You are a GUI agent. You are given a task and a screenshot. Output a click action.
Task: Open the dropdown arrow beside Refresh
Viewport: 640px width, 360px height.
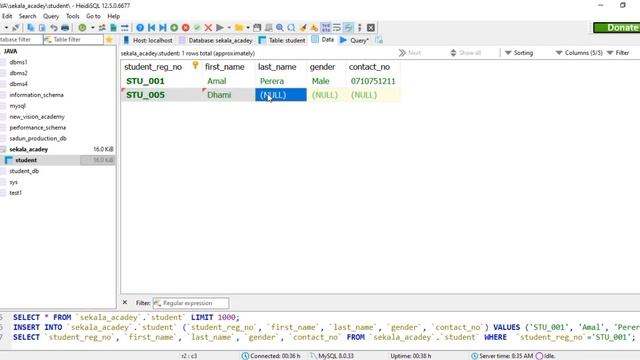click(93, 28)
